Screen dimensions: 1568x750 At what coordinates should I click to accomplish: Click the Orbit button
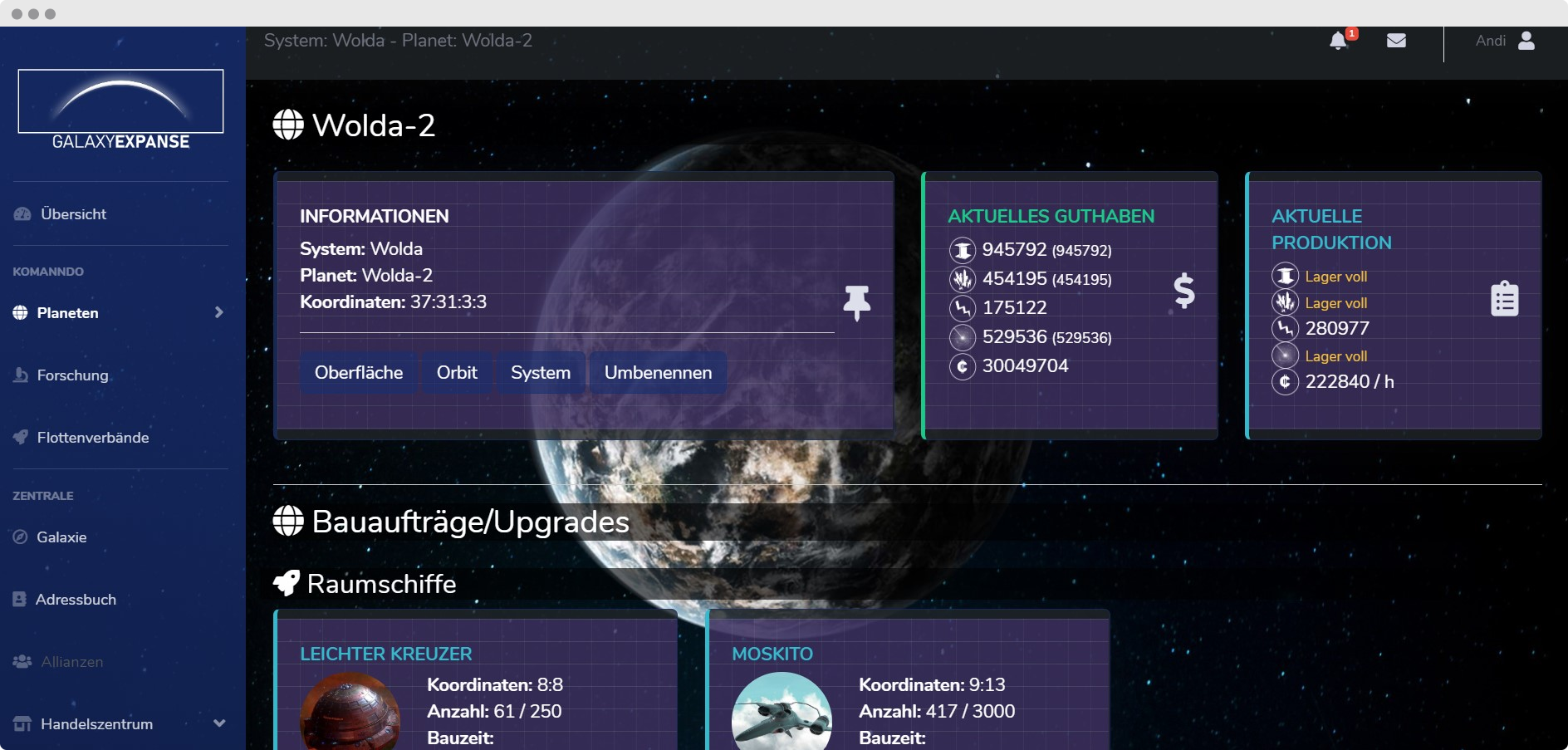pyautogui.click(x=457, y=372)
